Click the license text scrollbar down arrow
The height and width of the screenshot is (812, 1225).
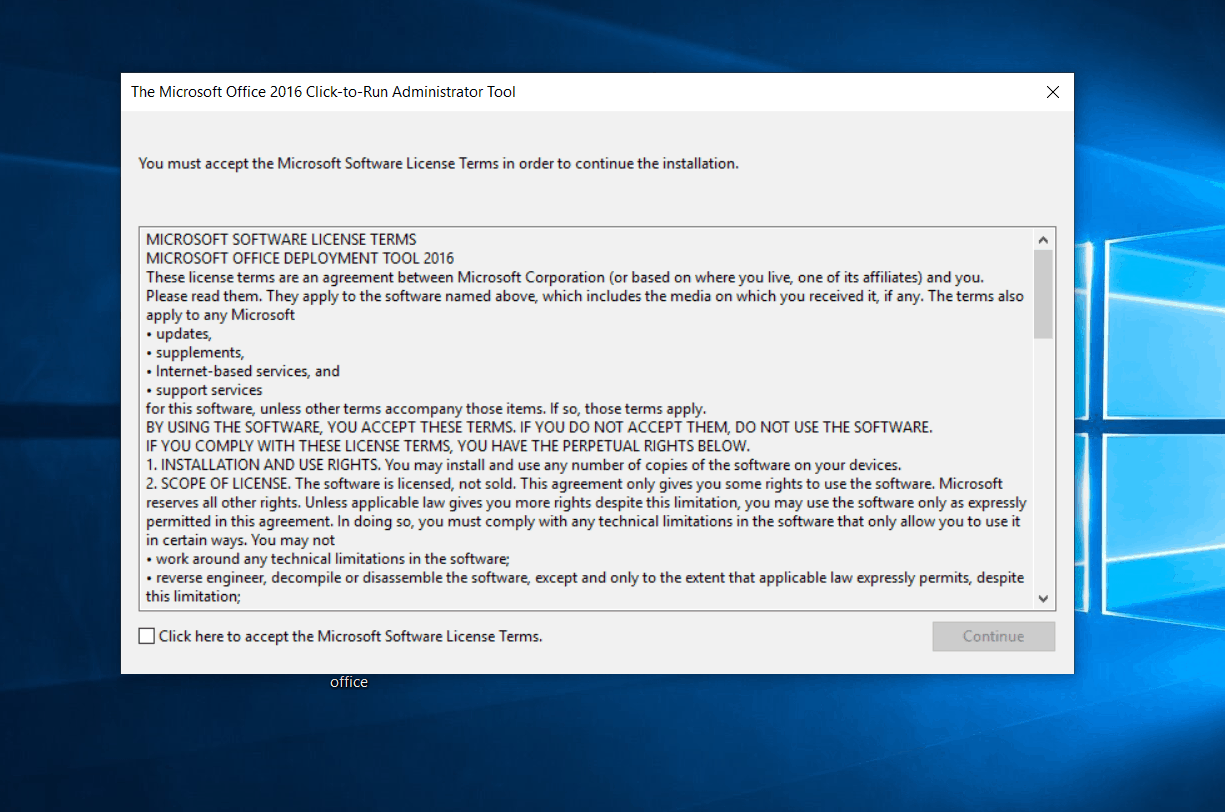1043,599
